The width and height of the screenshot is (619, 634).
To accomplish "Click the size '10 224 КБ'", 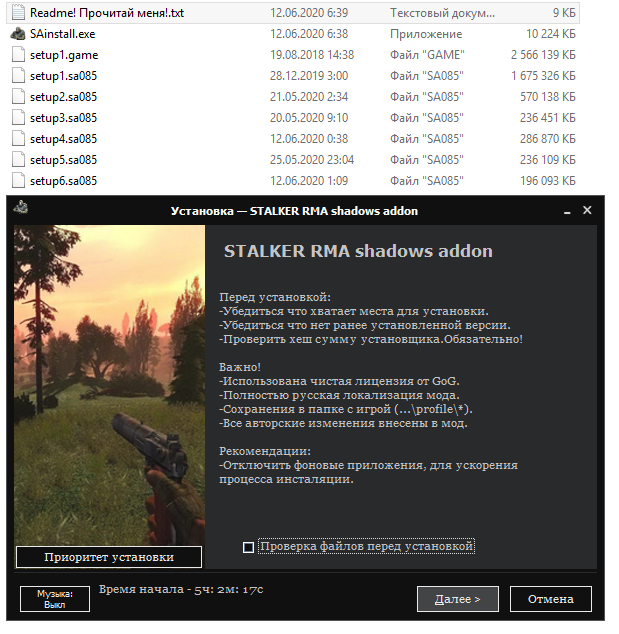I will pos(551,34).
